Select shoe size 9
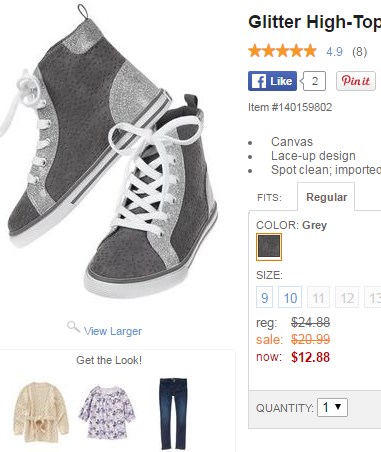 265,297
